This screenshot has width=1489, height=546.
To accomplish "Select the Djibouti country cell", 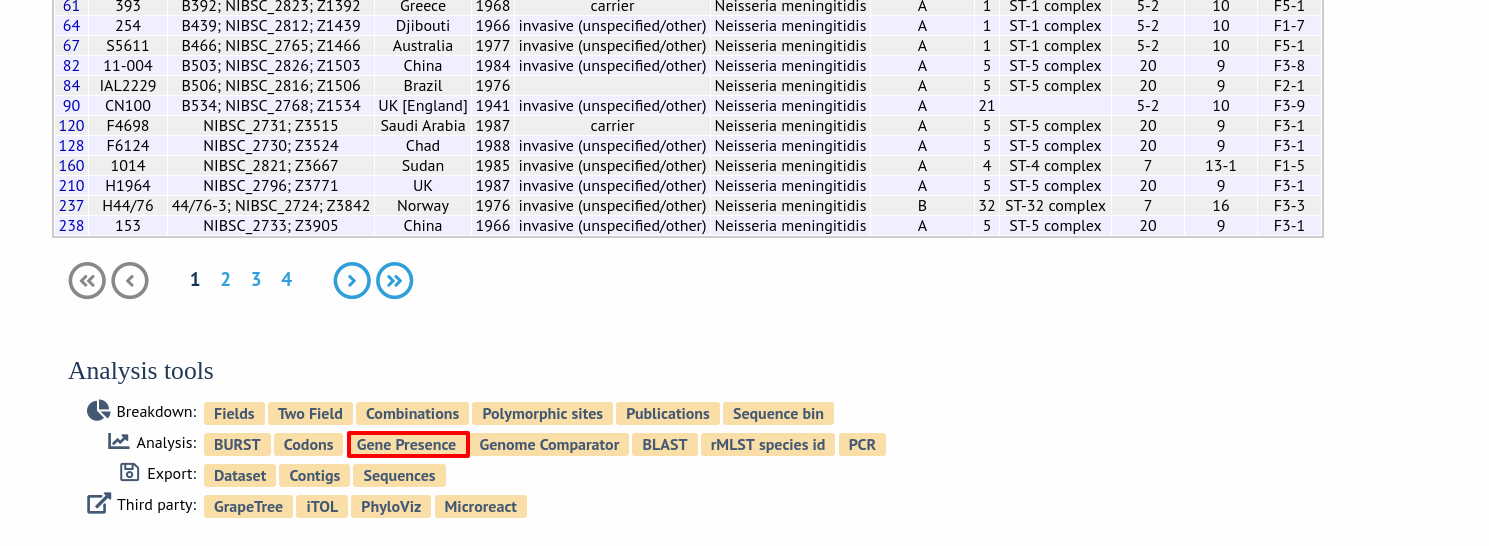I will [423, 26].
